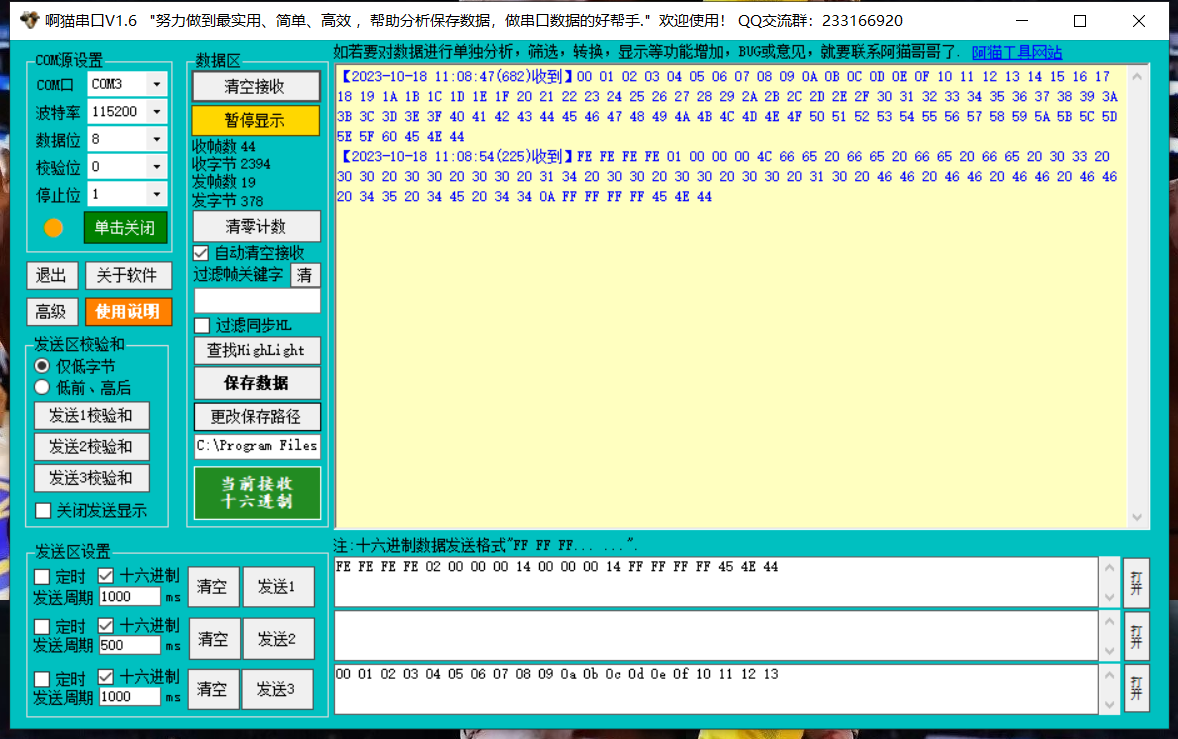Viewport: 1178px width, 739px height.
Task: Send first data frame with 发送1
Action: pos(279,587)
